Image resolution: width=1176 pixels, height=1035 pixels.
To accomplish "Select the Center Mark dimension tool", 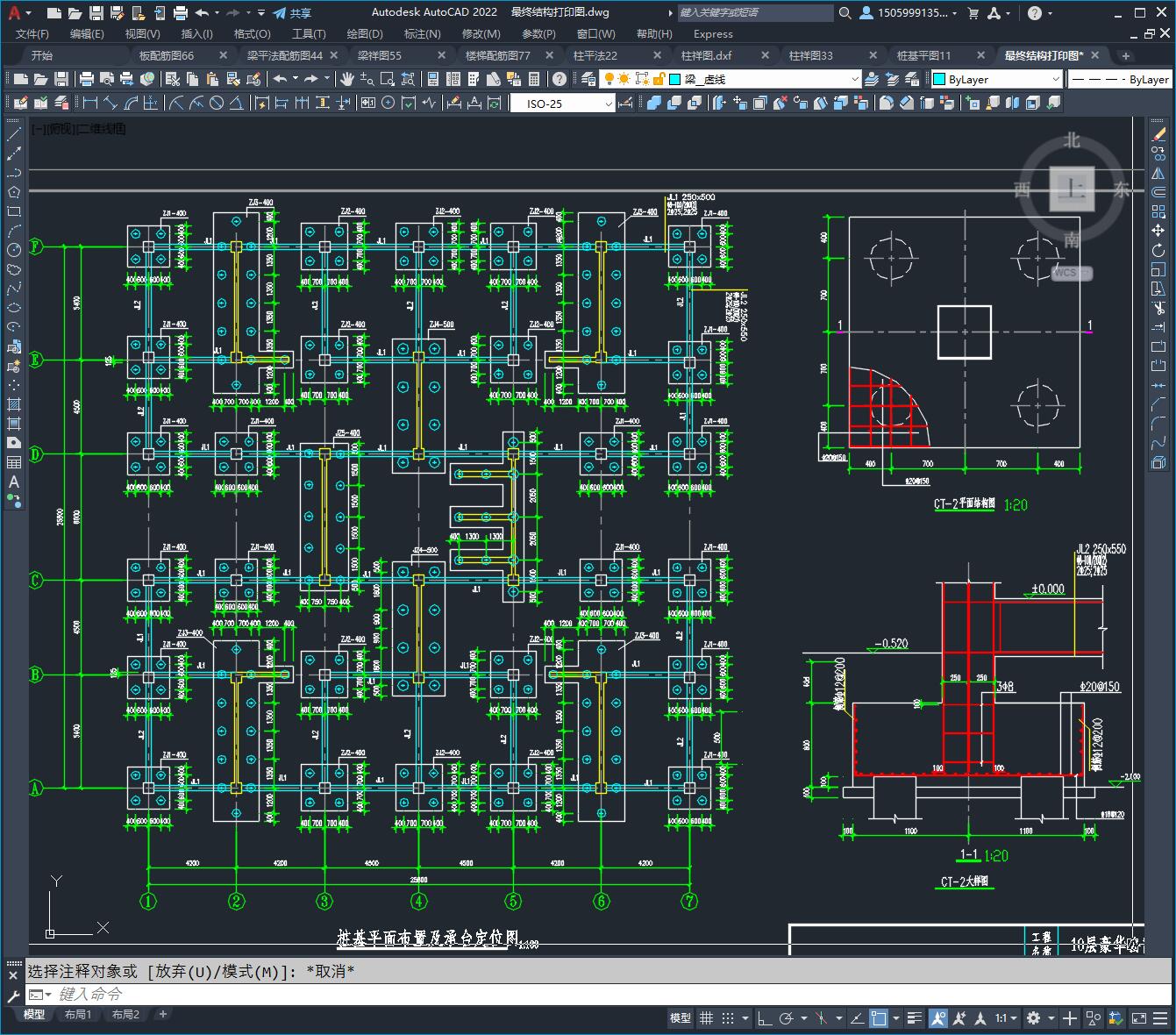I will point(388,103).
